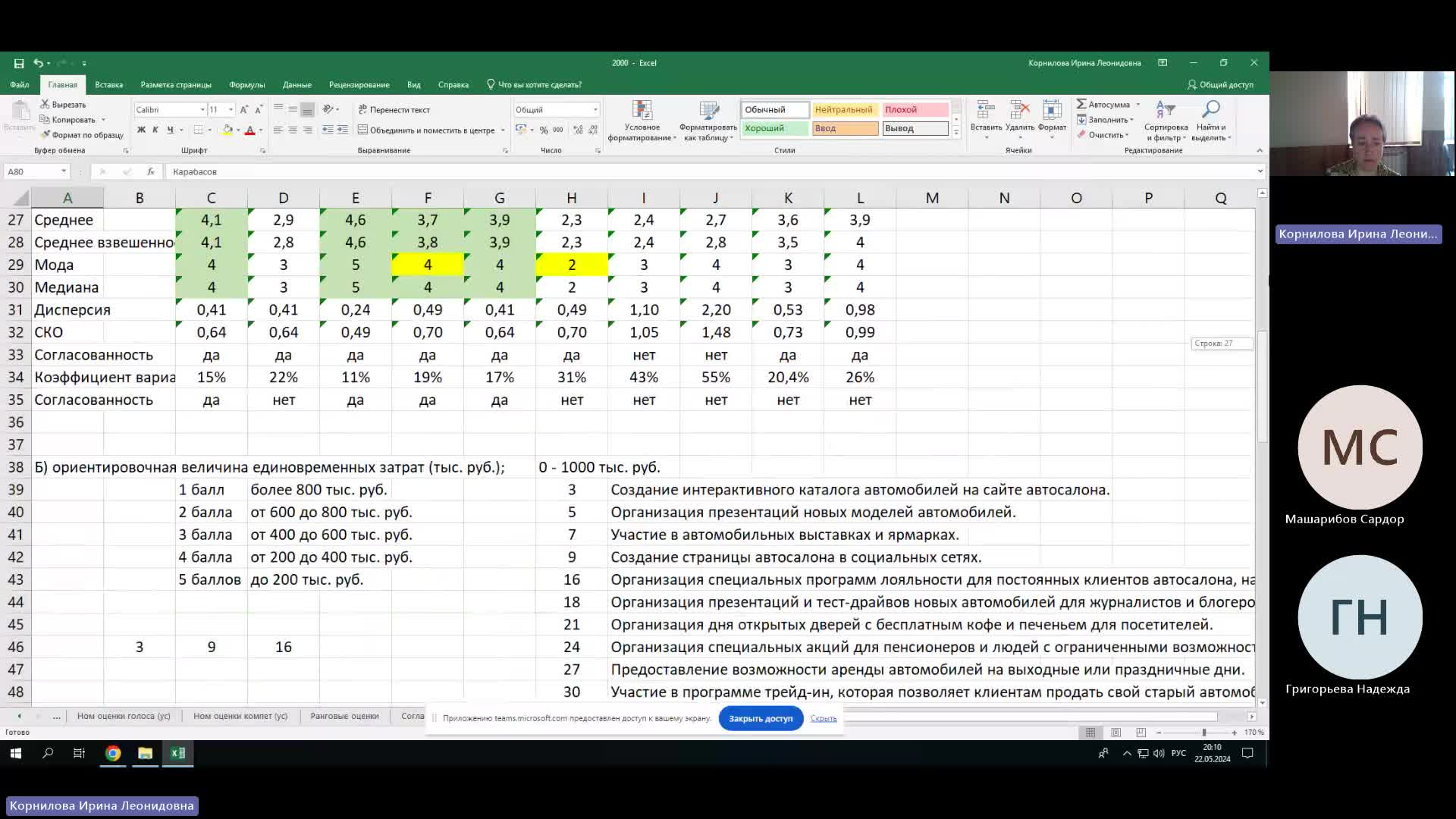
Task: Activate the Format Painter (Формат по образцу)
Action: click(83, 135)
